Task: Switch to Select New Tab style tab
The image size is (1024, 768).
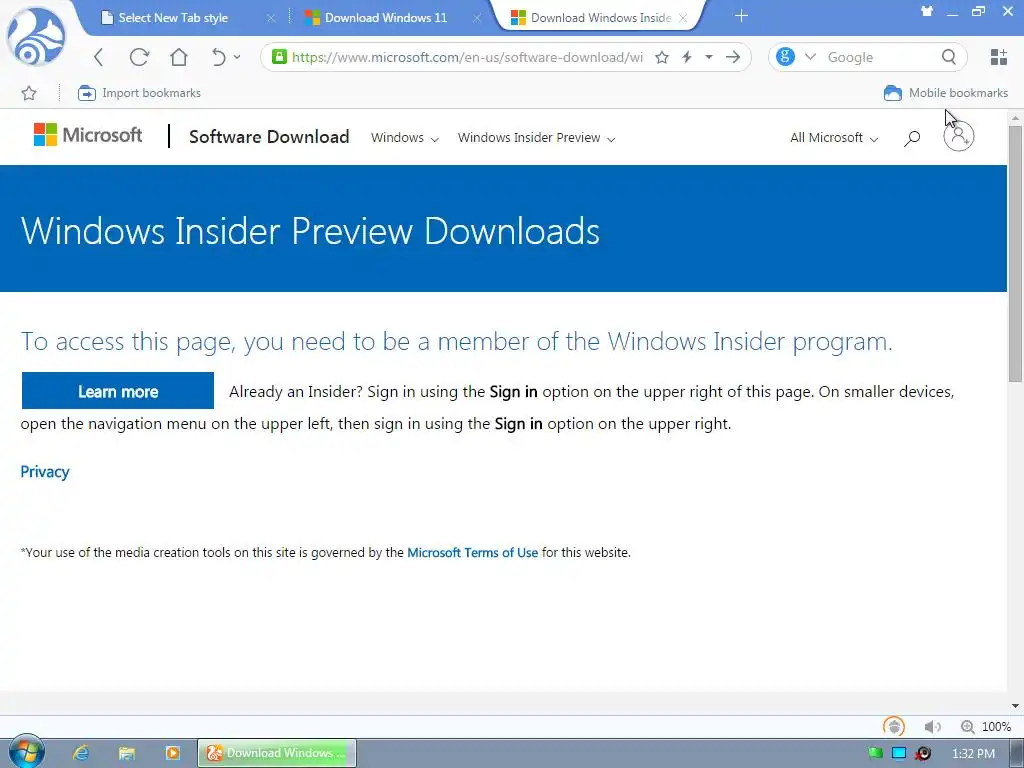Action: (173, 18)
